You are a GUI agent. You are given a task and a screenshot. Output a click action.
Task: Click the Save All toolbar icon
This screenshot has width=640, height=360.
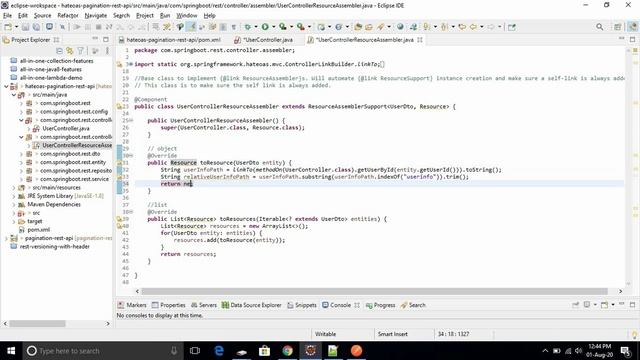pos(36,27)
